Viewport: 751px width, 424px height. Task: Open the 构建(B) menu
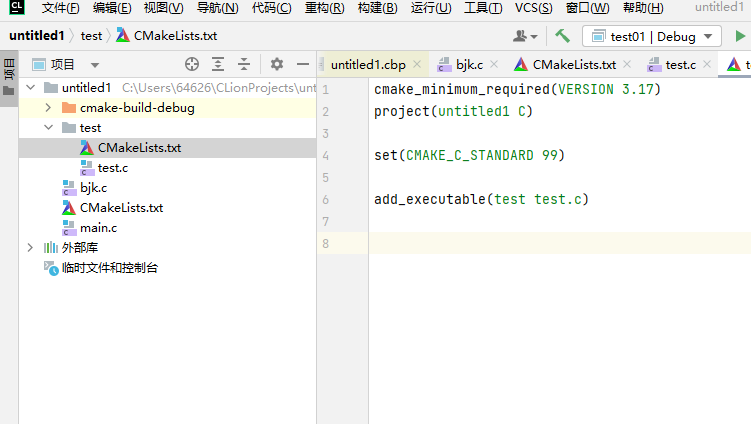pos(377,8)
